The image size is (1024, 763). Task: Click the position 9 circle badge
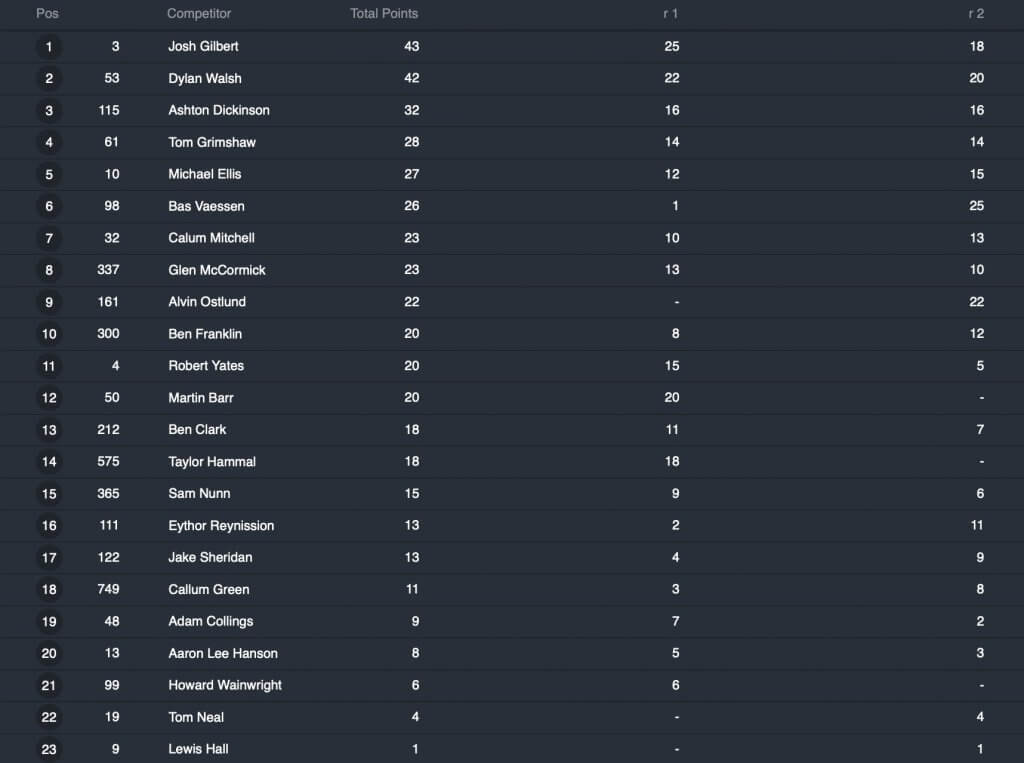(49, 302)
